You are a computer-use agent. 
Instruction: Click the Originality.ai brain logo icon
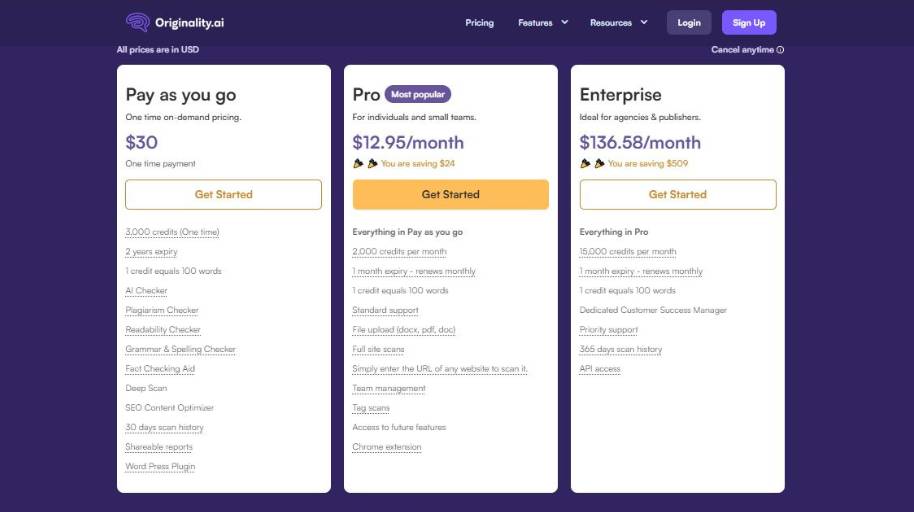(138, 22)
